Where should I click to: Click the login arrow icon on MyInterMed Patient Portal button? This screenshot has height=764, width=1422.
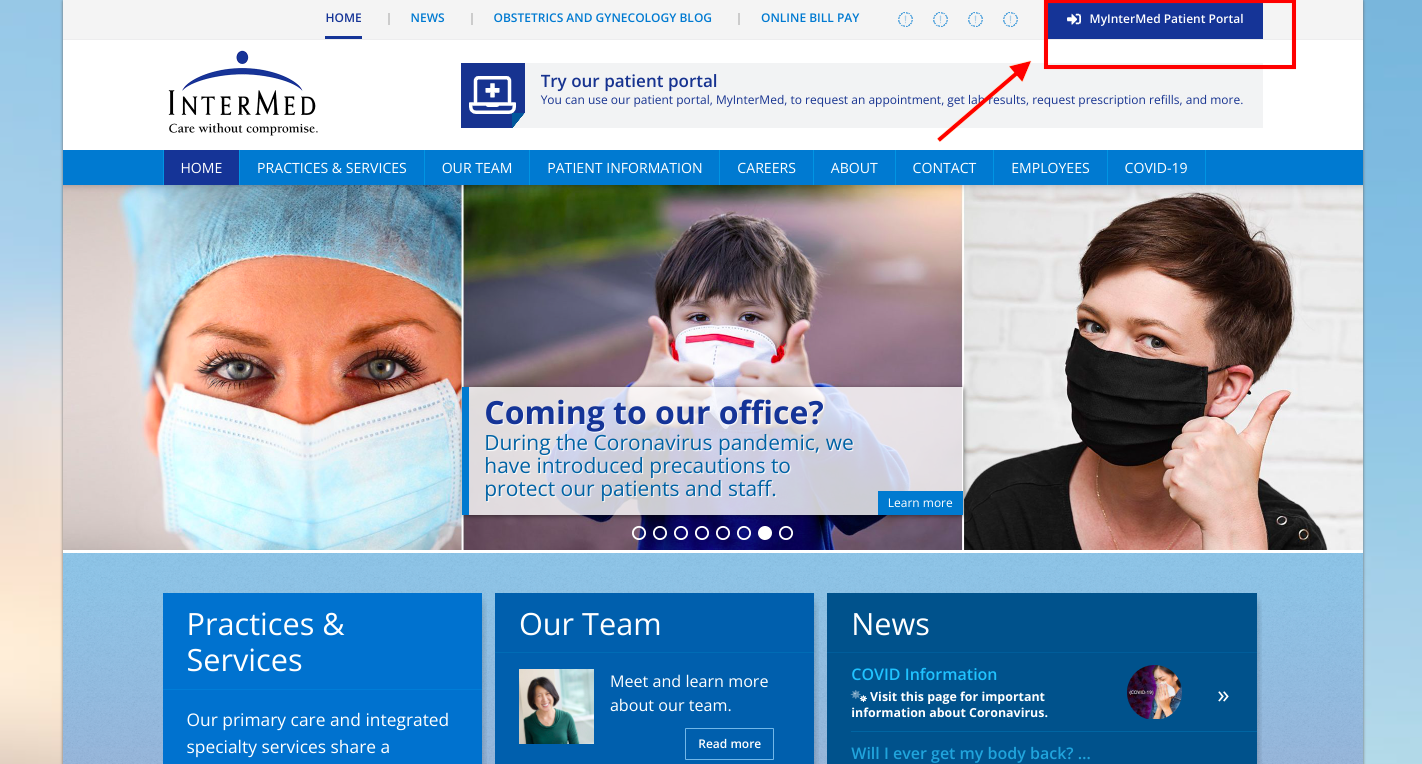1074,17
